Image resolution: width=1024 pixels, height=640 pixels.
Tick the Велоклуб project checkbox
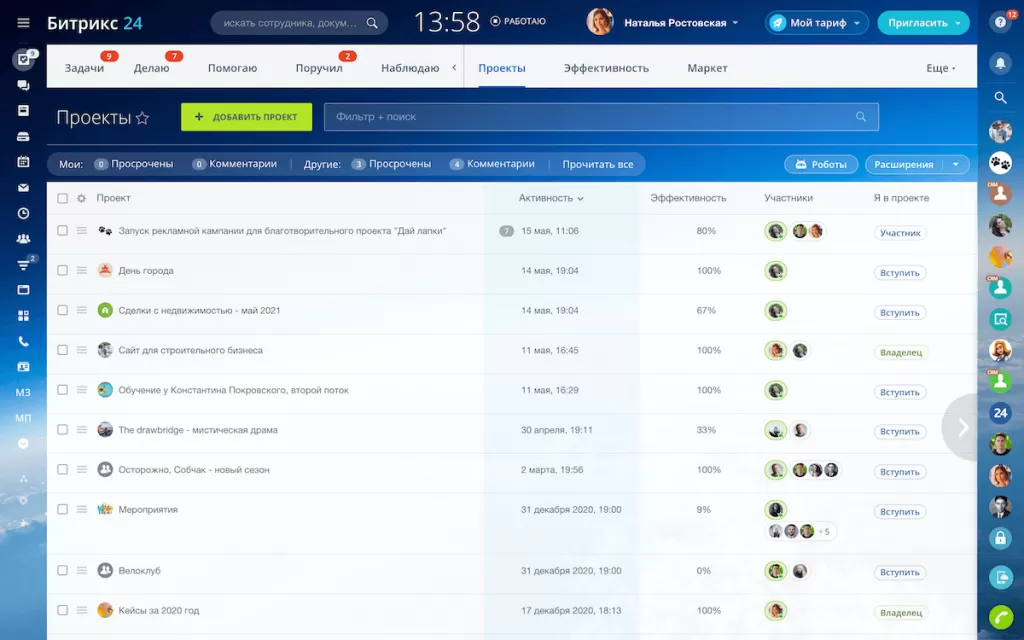pos(62,570)
